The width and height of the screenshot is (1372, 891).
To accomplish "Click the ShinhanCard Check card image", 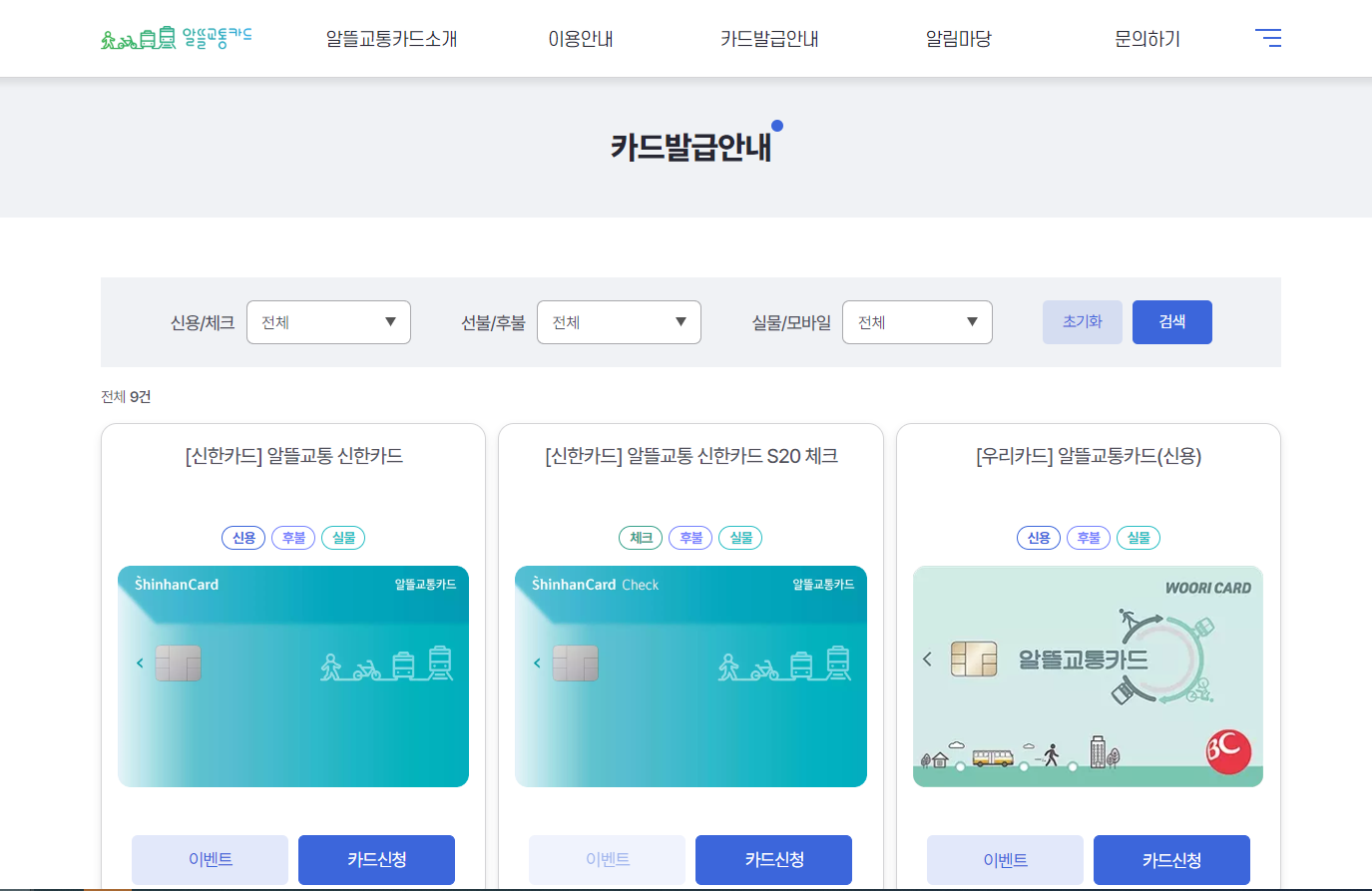I will coord(690,676).
